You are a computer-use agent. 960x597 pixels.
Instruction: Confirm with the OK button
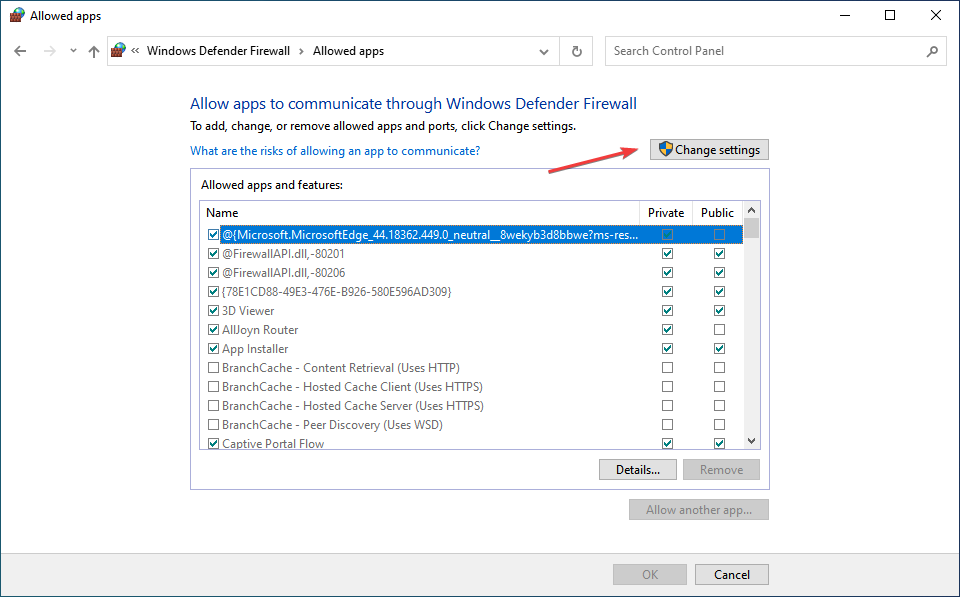click(x=650, y=574)
